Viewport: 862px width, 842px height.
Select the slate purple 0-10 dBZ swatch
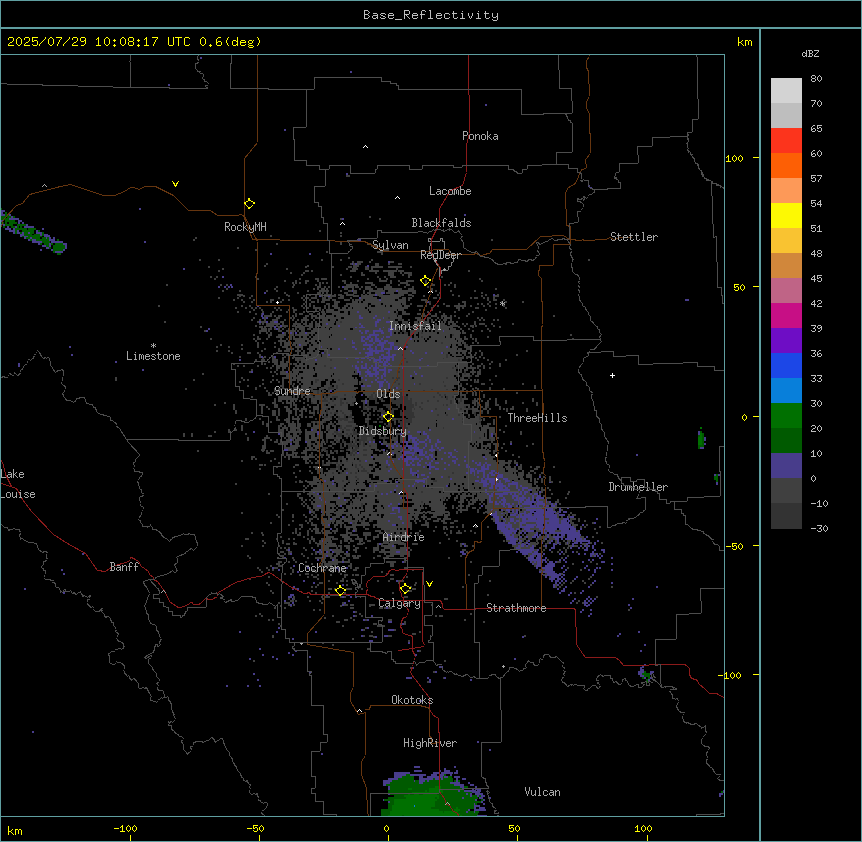[x=786, y=466]
